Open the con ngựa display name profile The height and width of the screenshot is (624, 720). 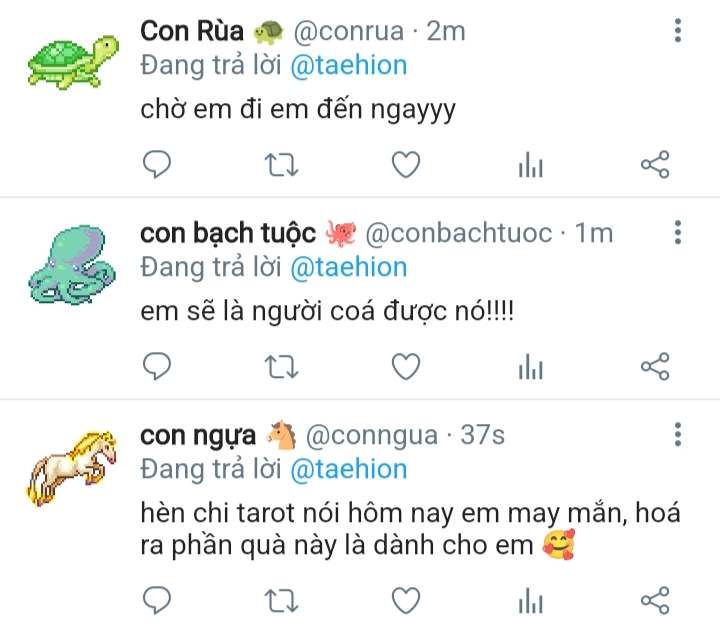point(198,436)
